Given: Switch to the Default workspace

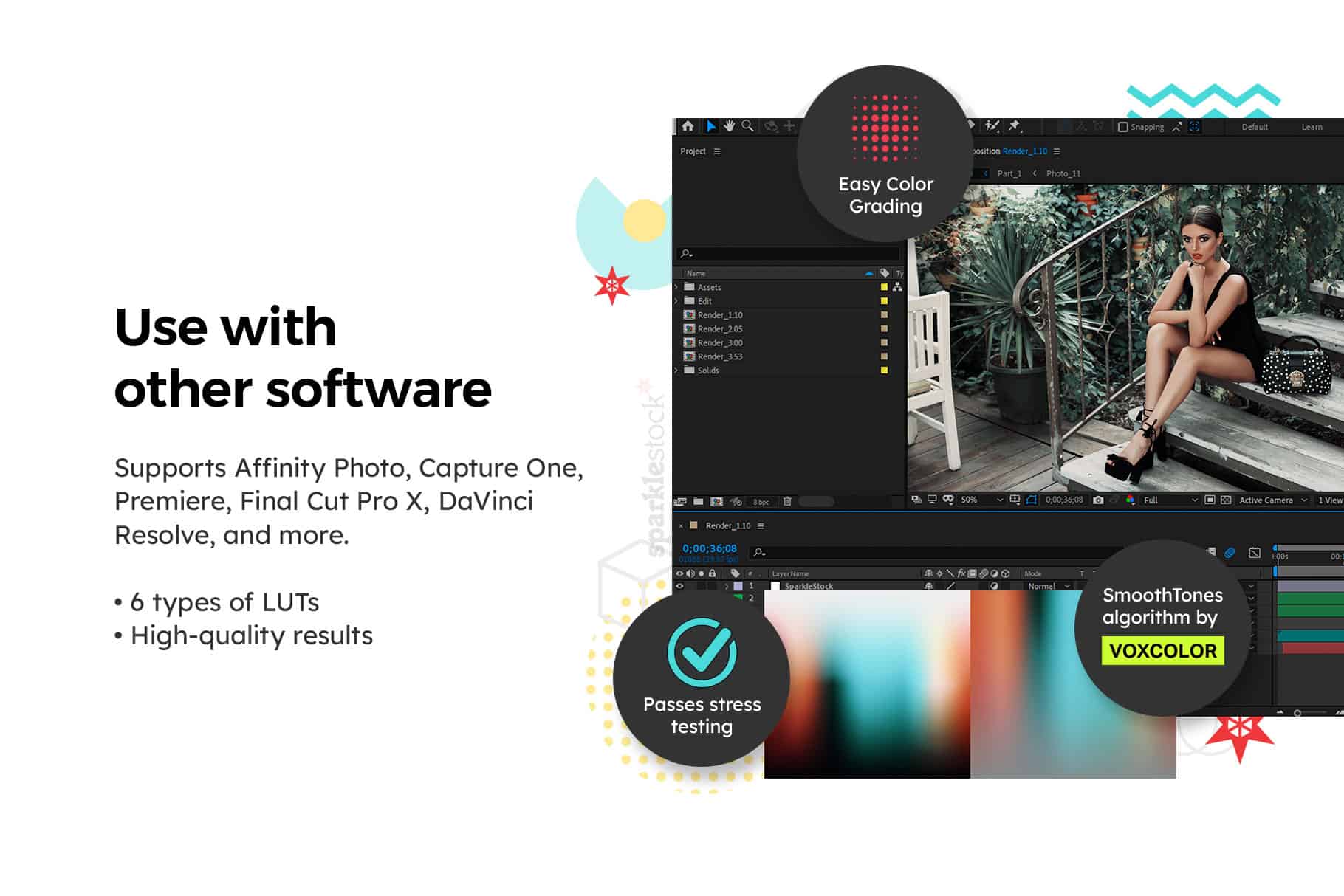Looking at the screenshot, I should 1255,127.
